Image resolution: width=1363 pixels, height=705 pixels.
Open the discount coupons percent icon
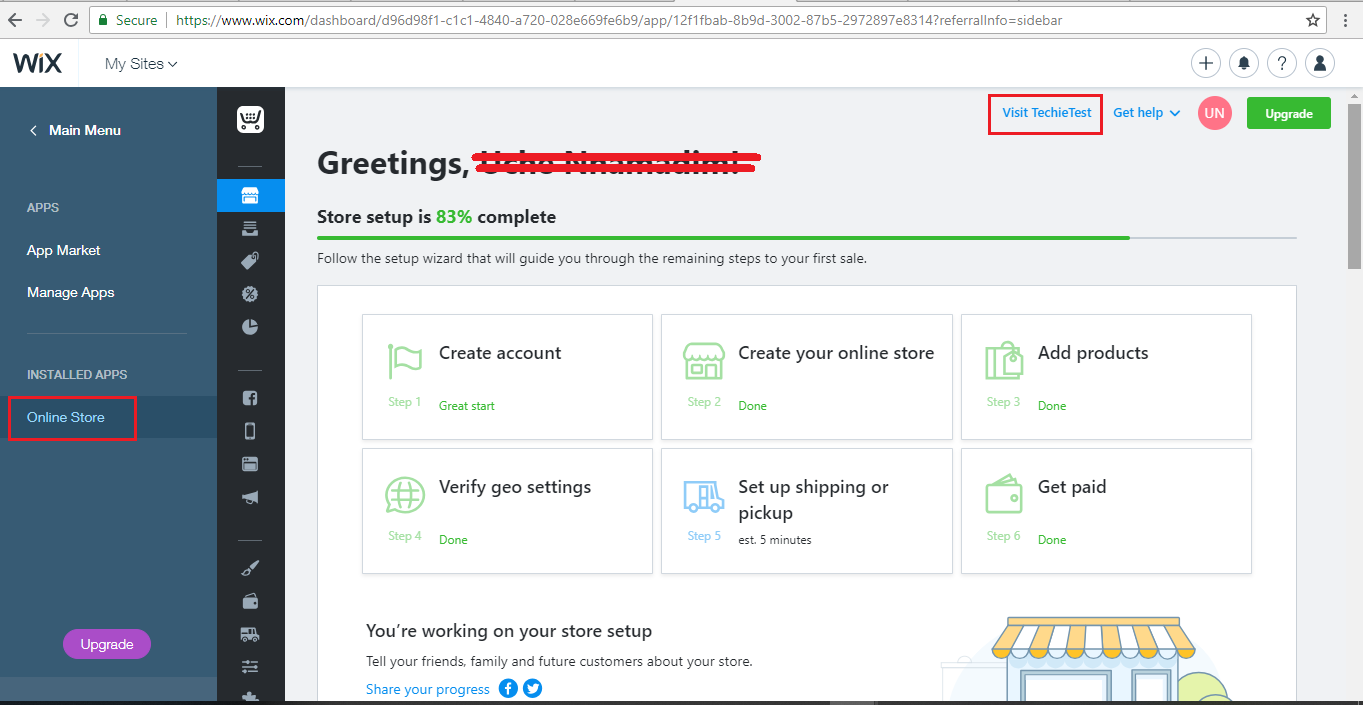[x=250, y=294]
